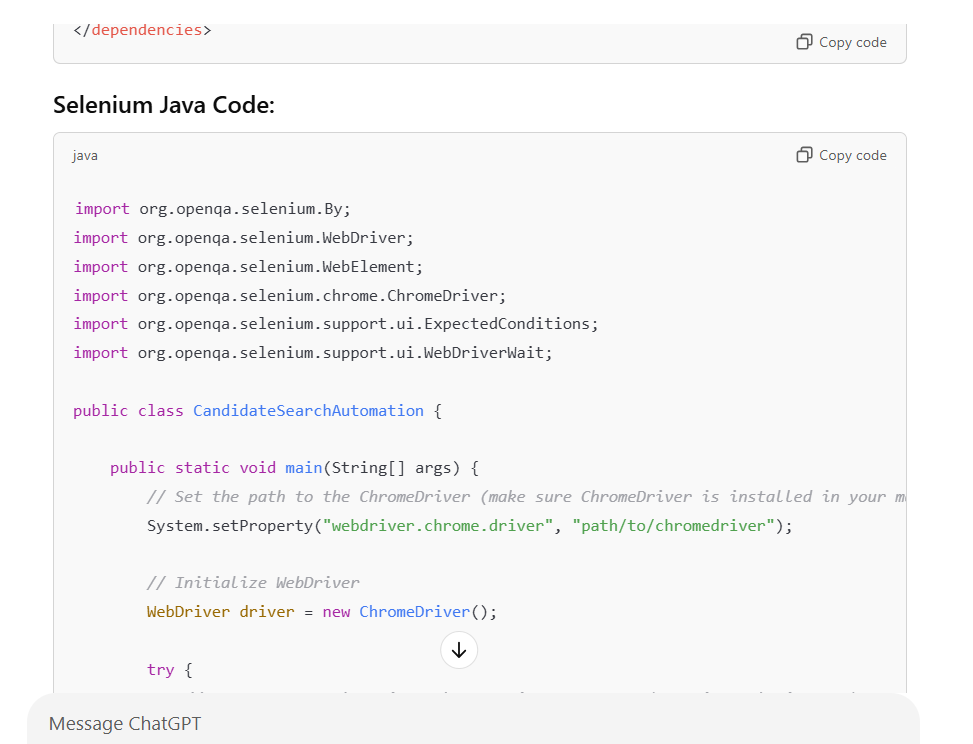Screen dimensions: 973x744
Task: Click the import WebDriverWait line
Action: (313, 353)
